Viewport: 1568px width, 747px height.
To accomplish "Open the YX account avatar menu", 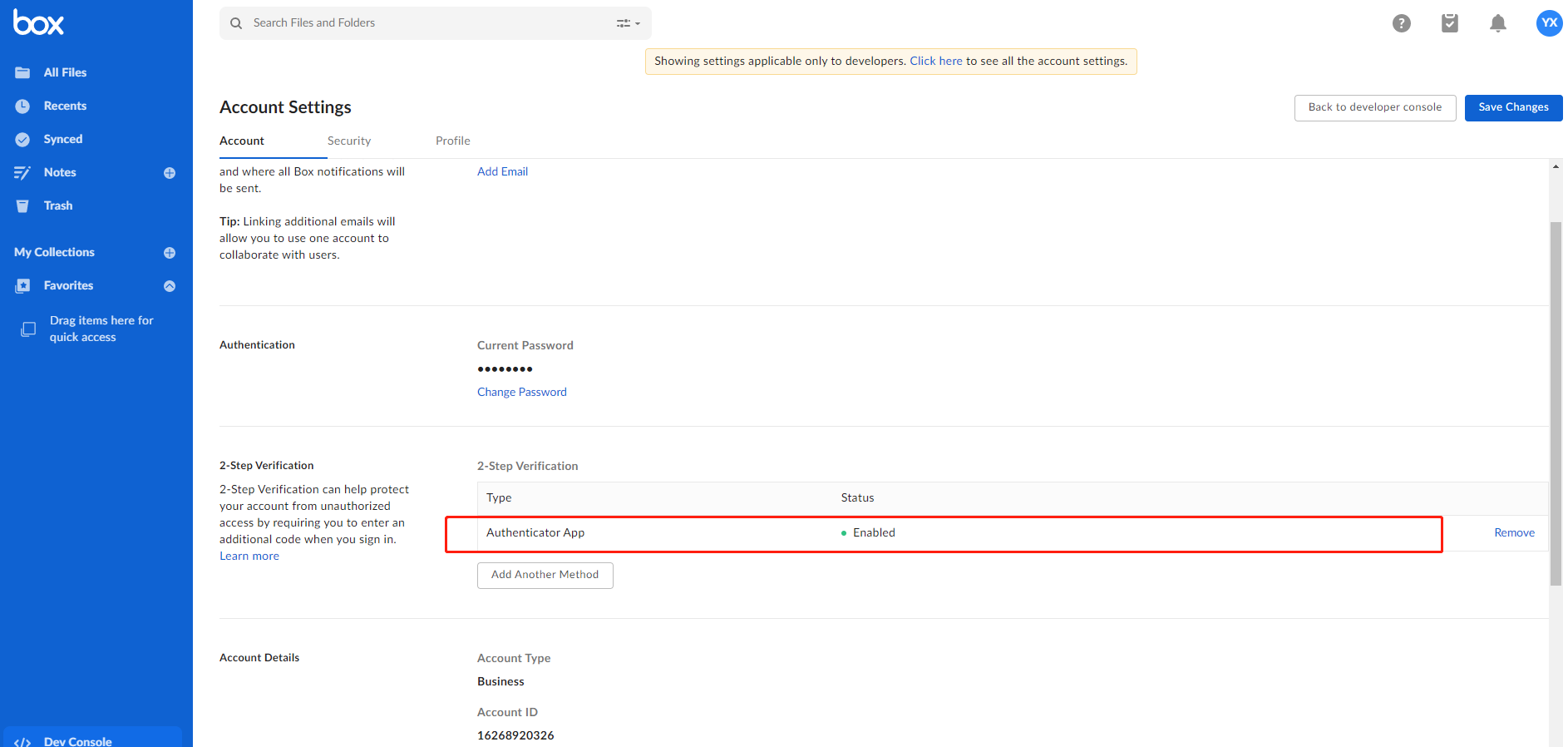I will tap(1549, 23).
